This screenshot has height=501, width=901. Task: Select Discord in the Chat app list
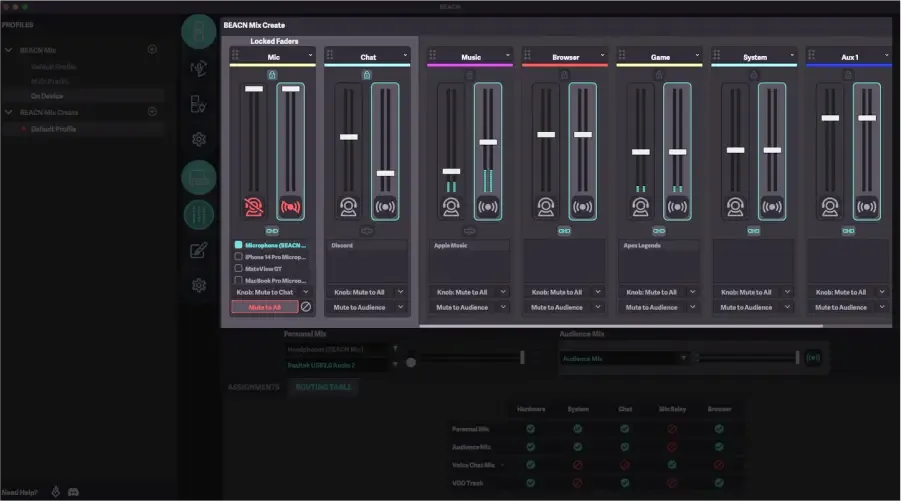coord(367,245)
